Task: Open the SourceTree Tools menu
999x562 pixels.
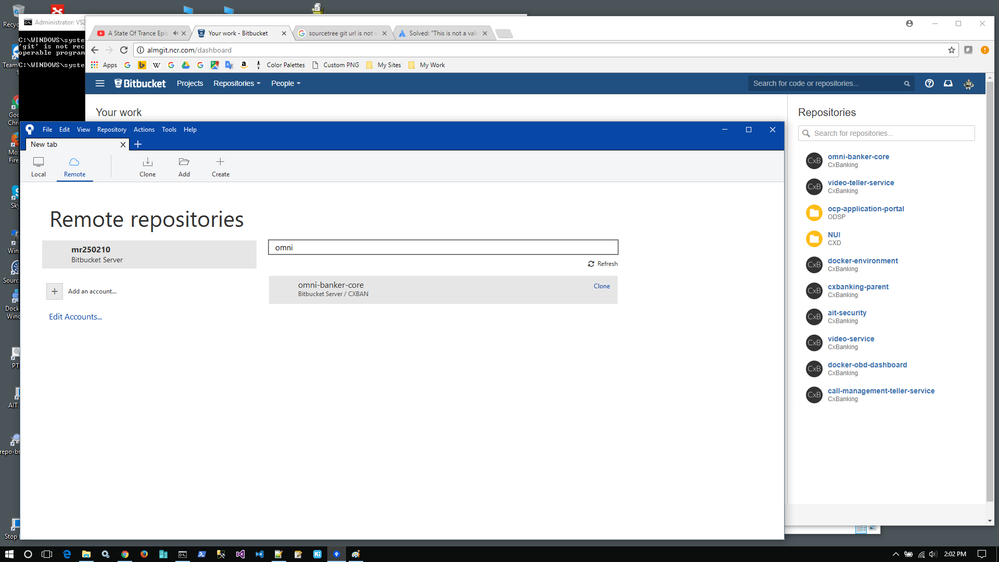Action: [x=169, y=129]
